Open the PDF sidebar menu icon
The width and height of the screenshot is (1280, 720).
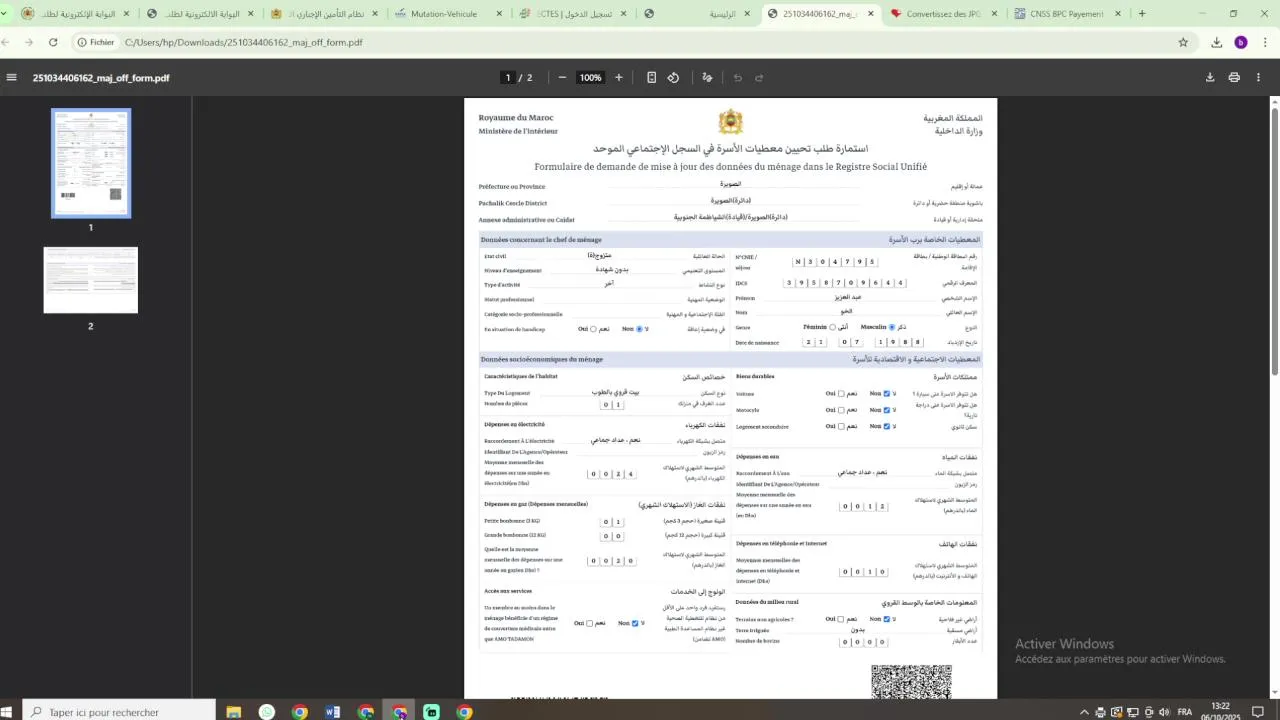coord(11,78)
